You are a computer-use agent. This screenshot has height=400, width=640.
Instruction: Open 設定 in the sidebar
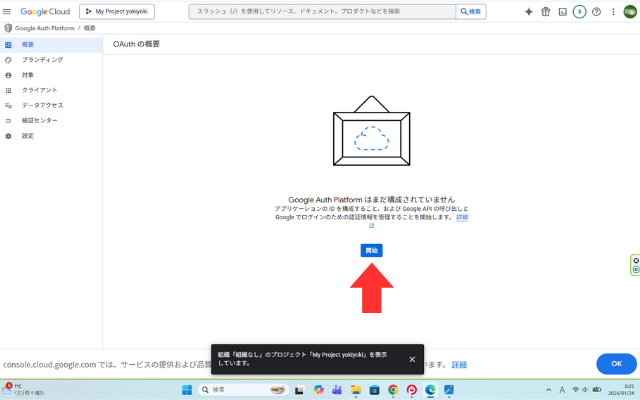click(28, 135)
